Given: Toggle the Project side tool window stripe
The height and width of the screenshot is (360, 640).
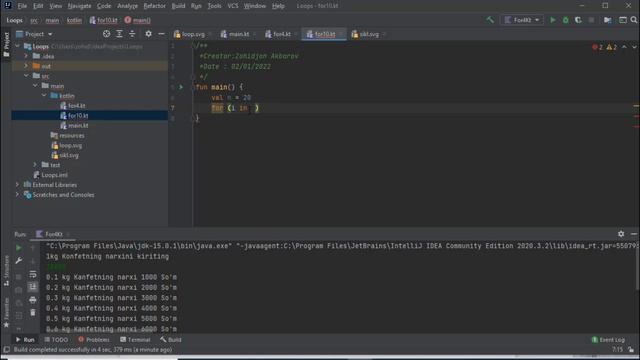Looking at the screenshot, I should [x=6, y=44].
